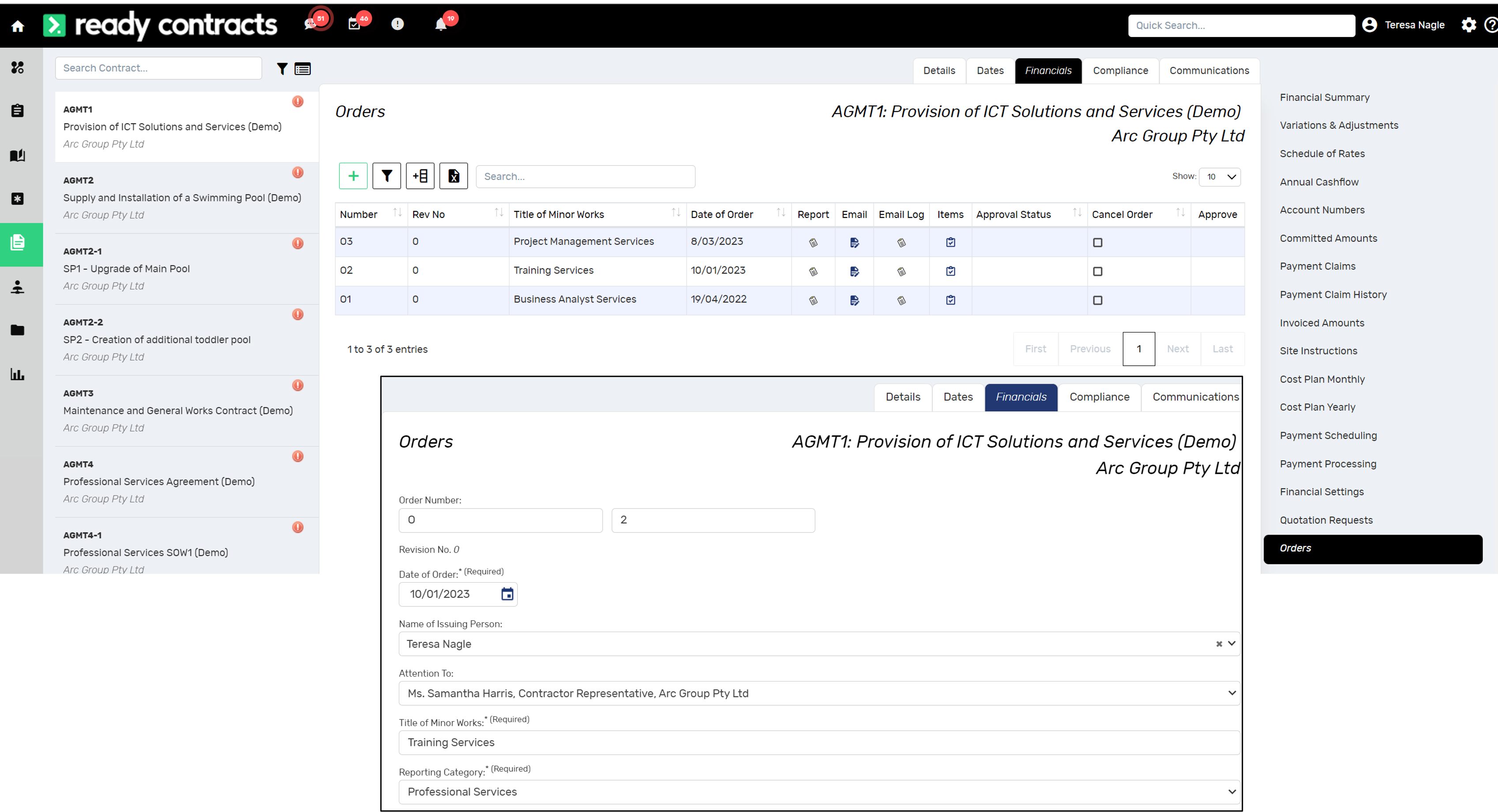Open the bell notifications icon
Viewport: 1498px width, 812px height.
[x=441, y=24]
